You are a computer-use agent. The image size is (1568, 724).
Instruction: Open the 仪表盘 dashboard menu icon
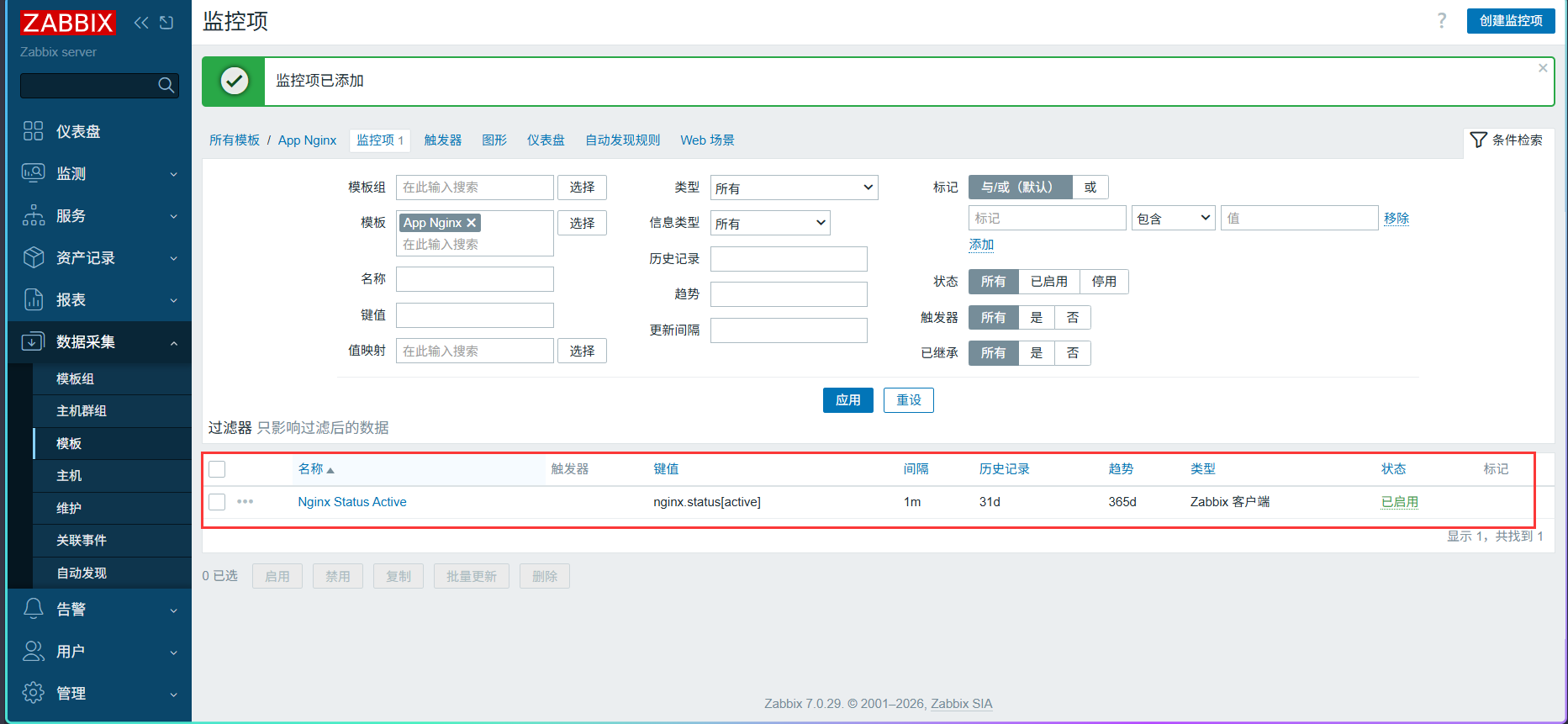(33, 131)
